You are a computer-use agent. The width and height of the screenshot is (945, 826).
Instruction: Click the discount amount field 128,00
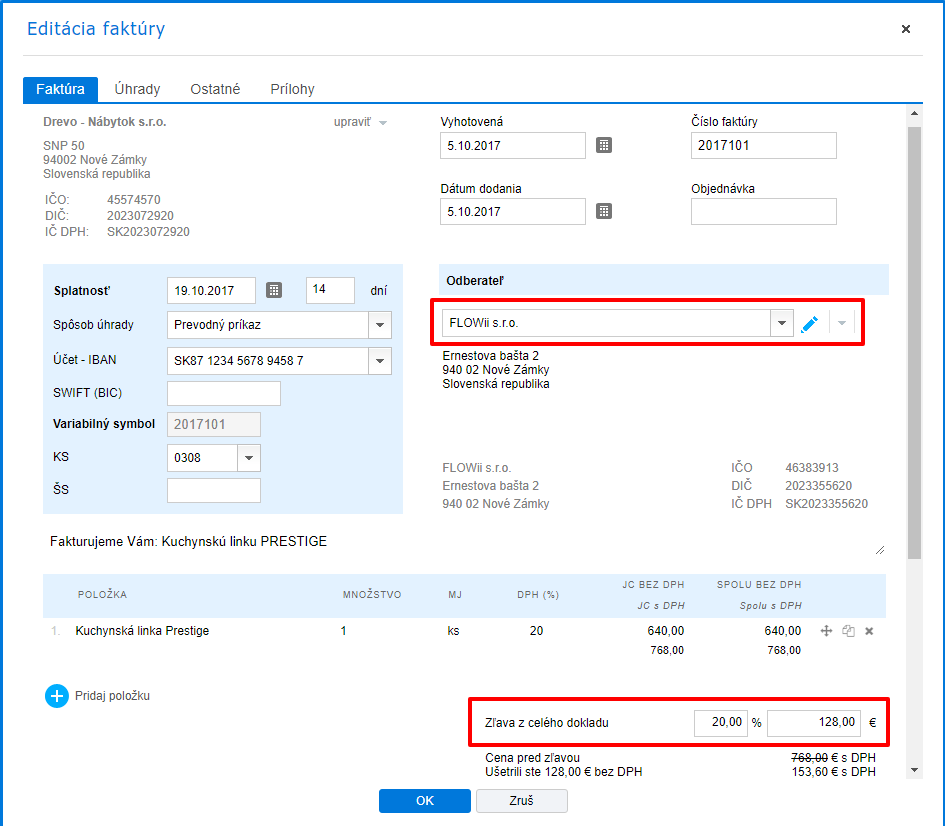(814, 723)
